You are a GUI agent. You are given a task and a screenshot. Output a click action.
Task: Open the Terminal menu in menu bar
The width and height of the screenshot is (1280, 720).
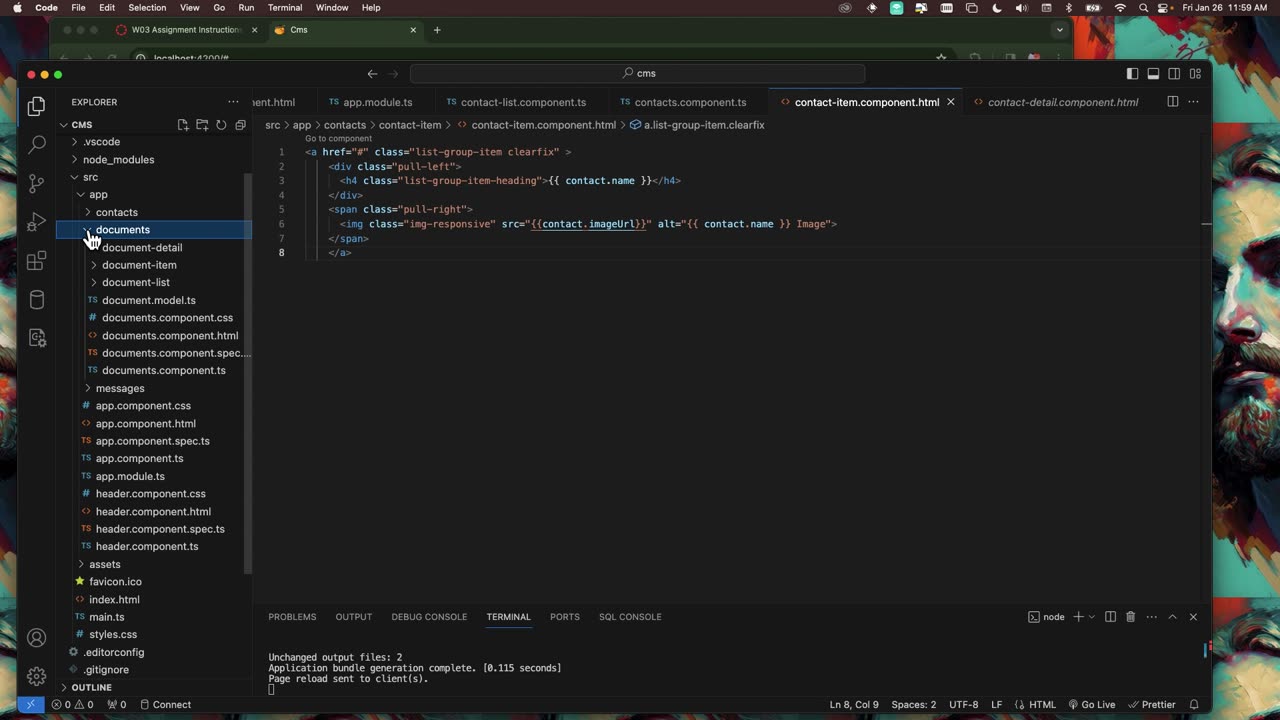(x=285, y=8)
